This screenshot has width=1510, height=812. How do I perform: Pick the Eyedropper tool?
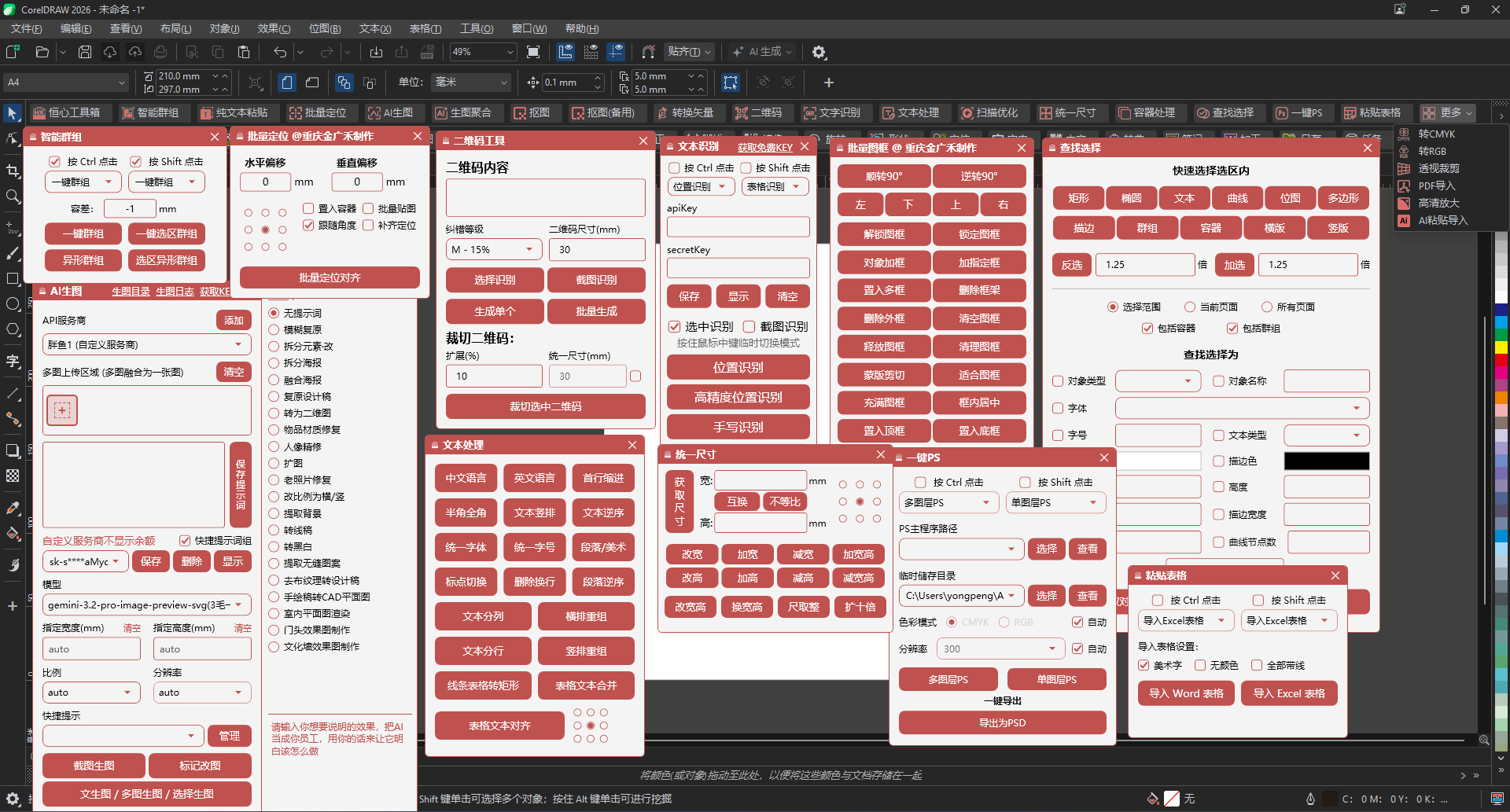click(13, 508)
